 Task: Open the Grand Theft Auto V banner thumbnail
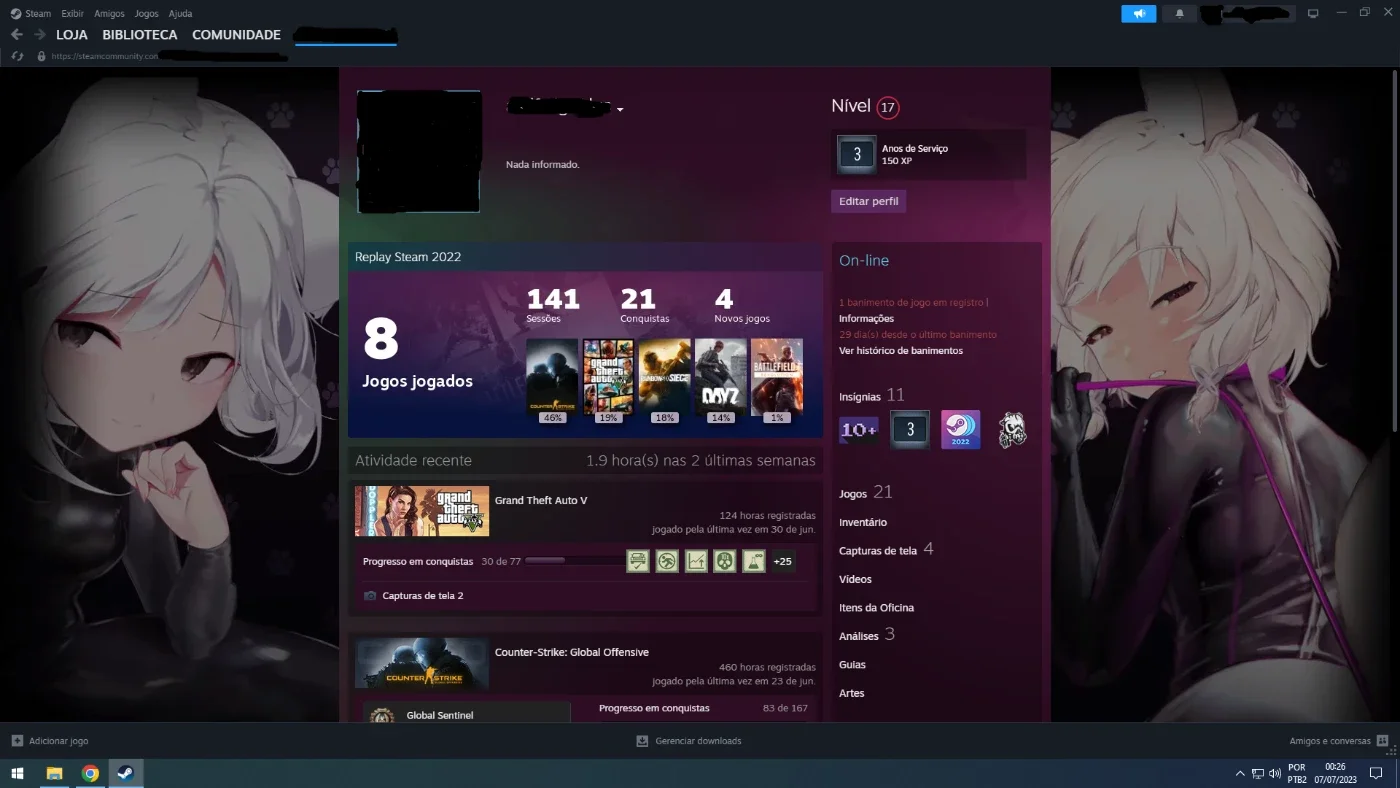pyautogui.click(x=422, y=511)
